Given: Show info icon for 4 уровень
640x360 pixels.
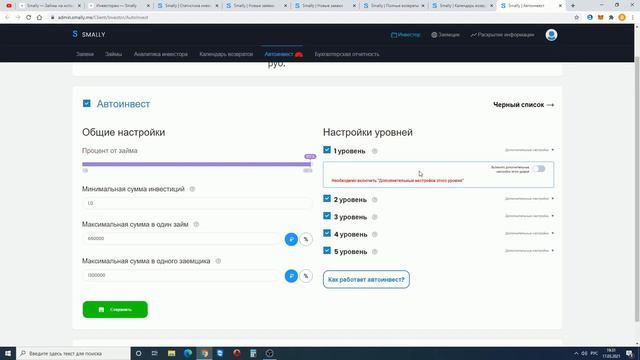Looking at the screenshot, I should pos(375,234).
